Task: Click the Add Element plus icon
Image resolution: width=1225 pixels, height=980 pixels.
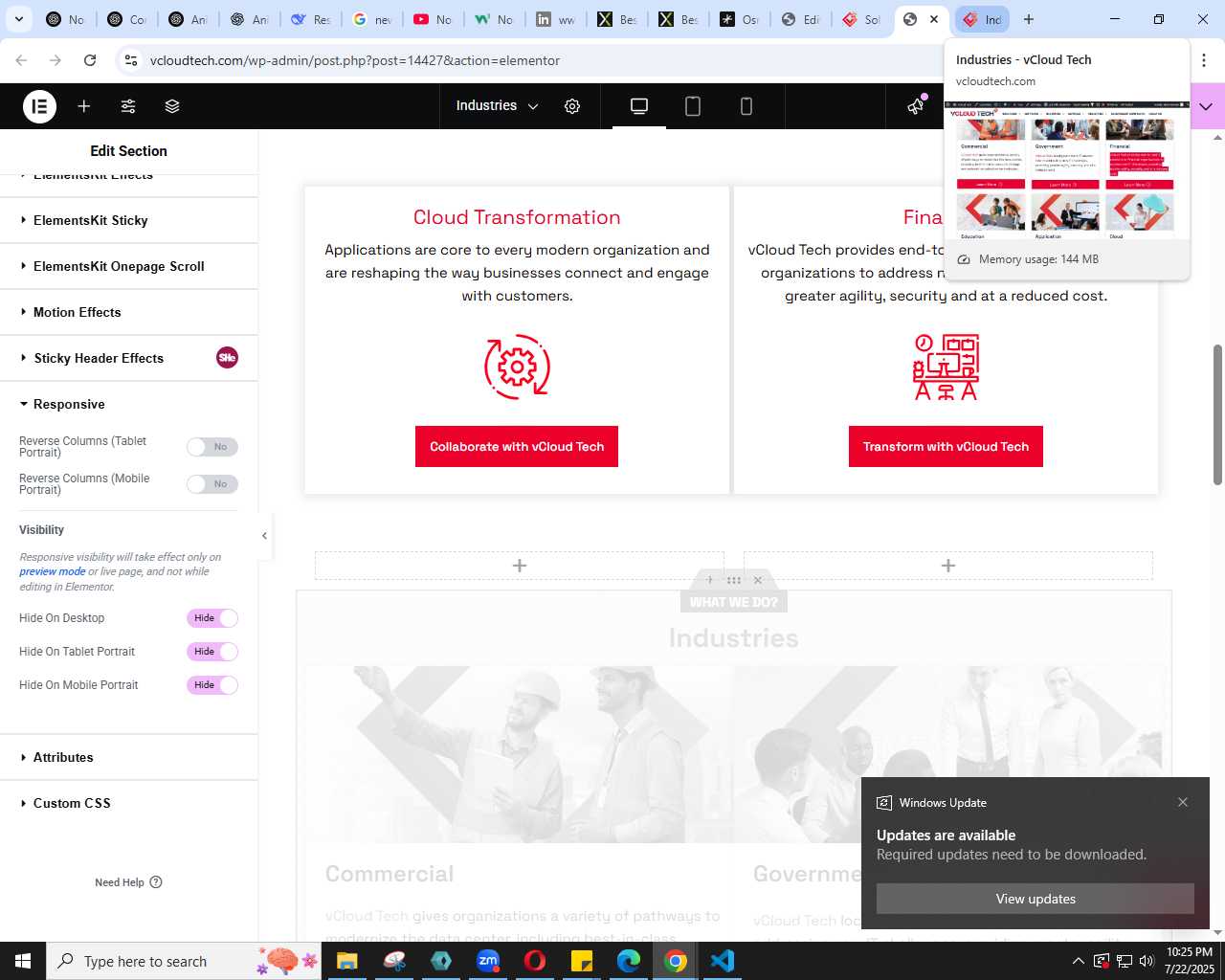Action: [84, 106]
